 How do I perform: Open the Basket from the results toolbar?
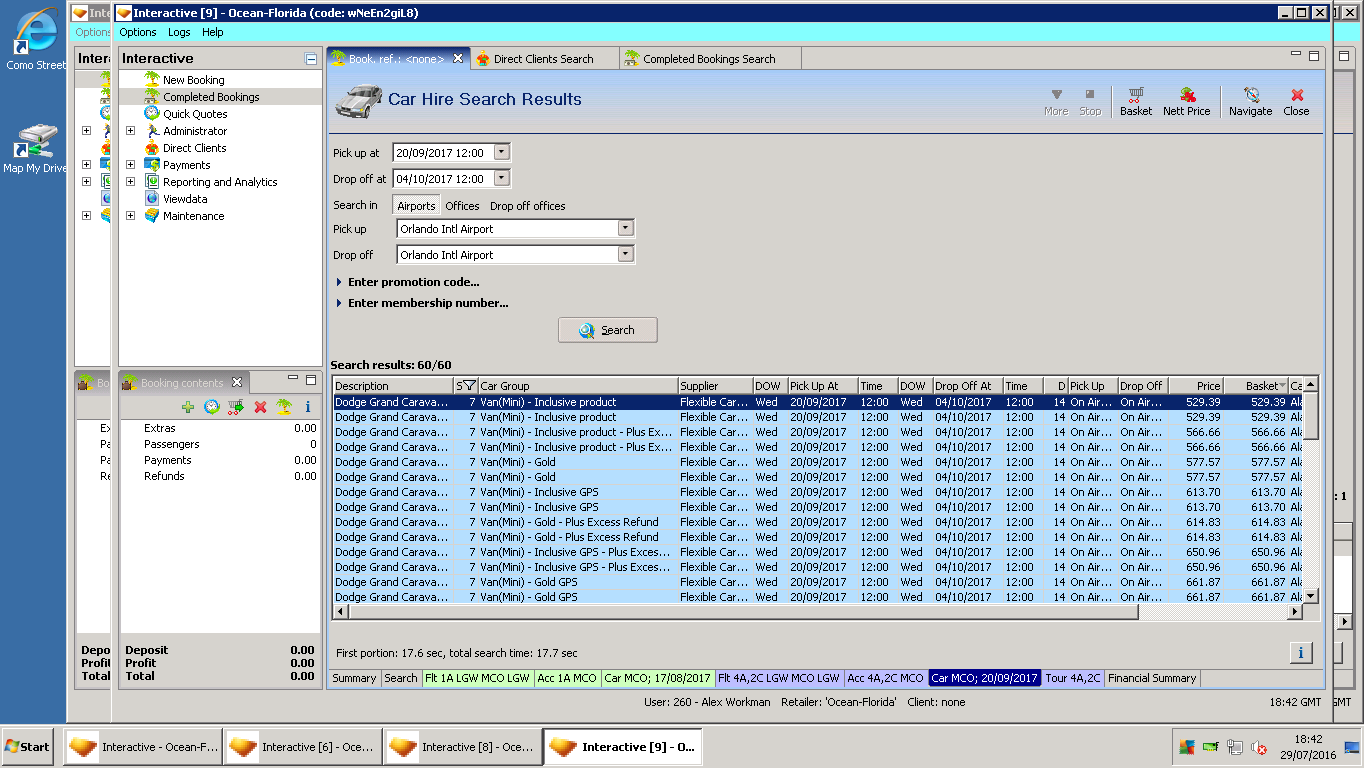pyautogui.click(x=1135, y=101)
